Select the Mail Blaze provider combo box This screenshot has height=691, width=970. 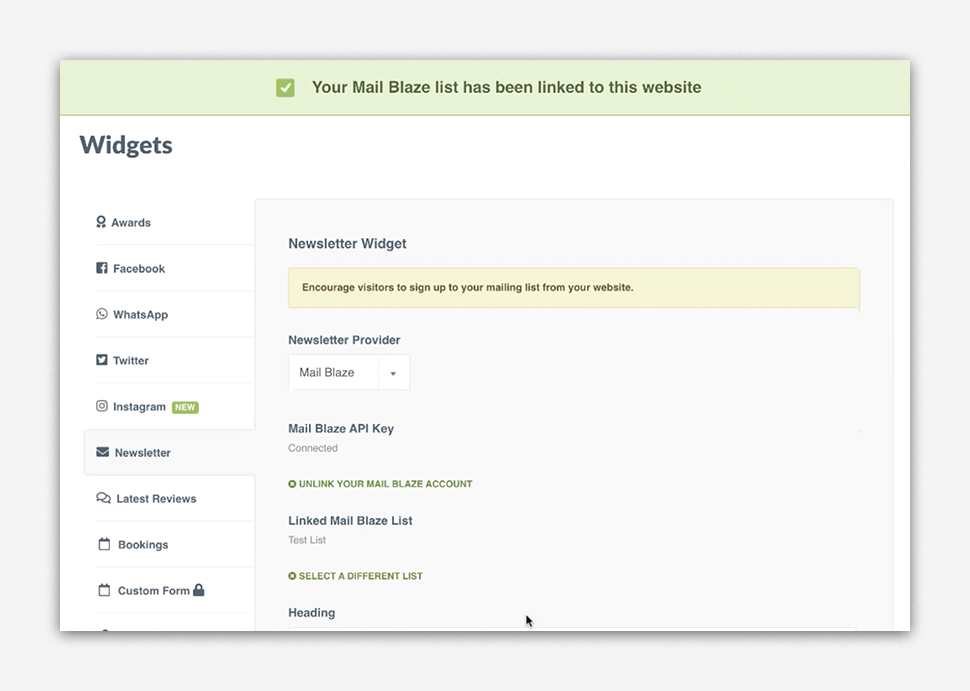point(333,373)
